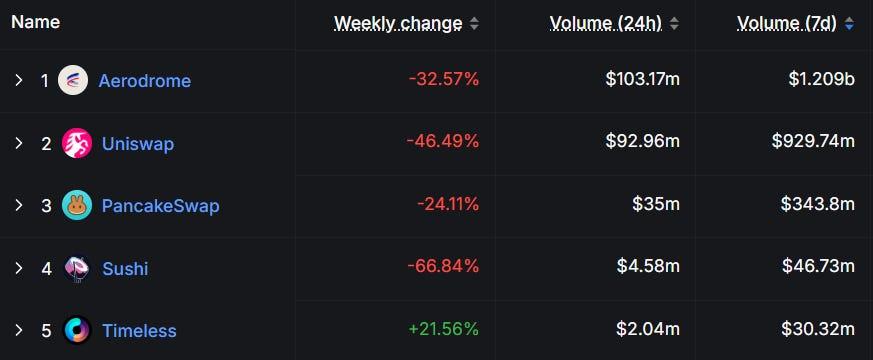This screenshot has height=360, width=873.
Task: Click the Aerodrome protocol logo icon
Action: (x=73, y=81)
